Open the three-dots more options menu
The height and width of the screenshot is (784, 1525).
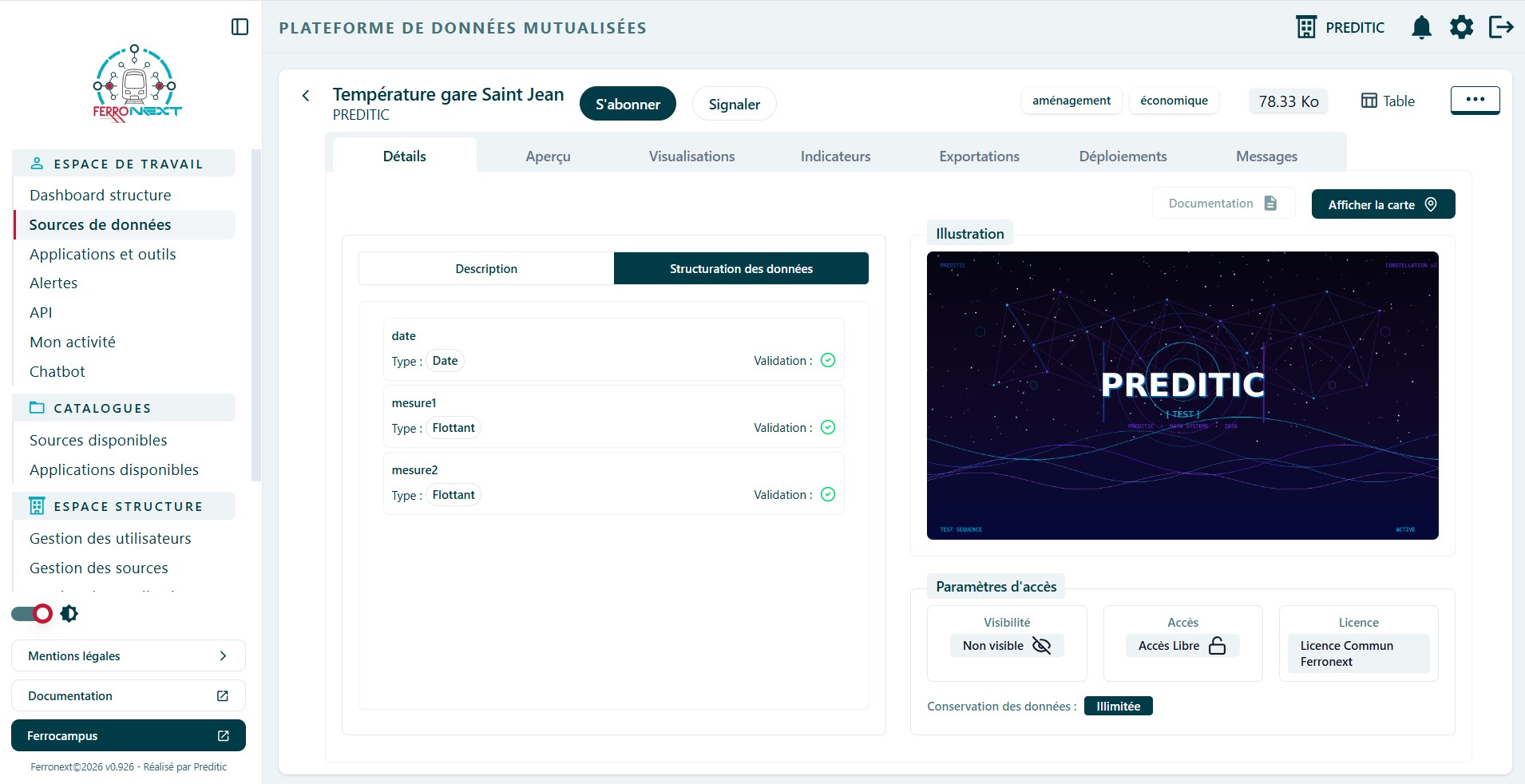(x=1475, y=100)
